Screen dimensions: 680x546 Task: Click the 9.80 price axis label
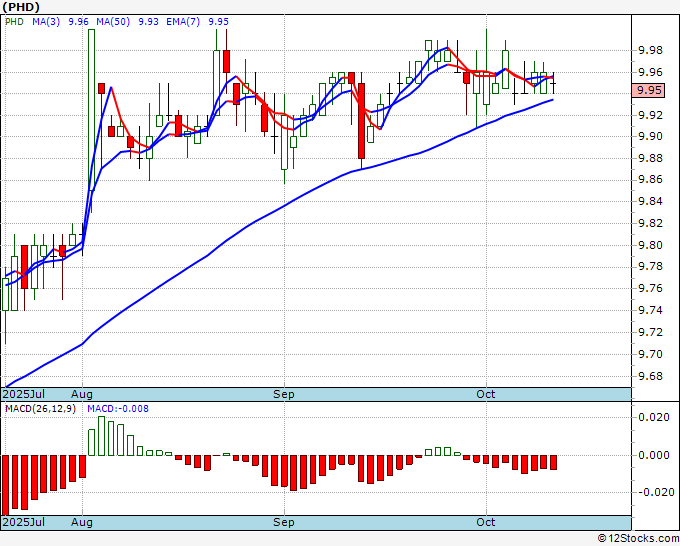point(651,245)
